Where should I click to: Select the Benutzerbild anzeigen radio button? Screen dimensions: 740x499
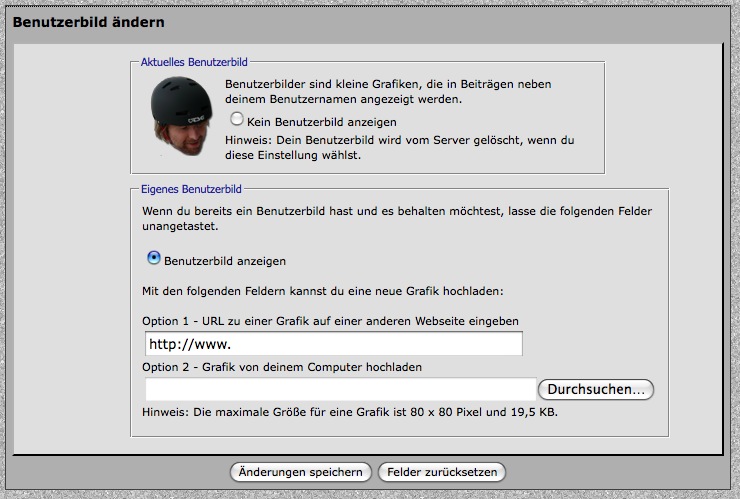click(154, 258)
